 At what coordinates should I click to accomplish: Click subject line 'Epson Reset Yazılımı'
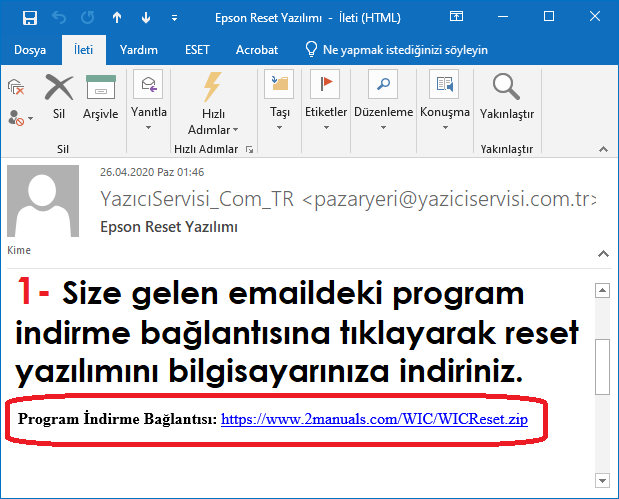(169, 227)
